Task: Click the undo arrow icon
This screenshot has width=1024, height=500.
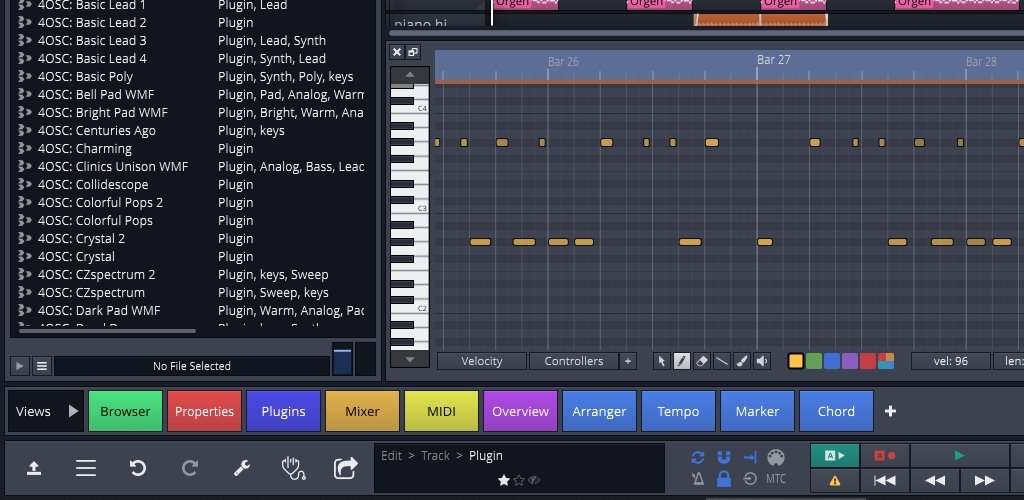Action: (x=139, y=468)
